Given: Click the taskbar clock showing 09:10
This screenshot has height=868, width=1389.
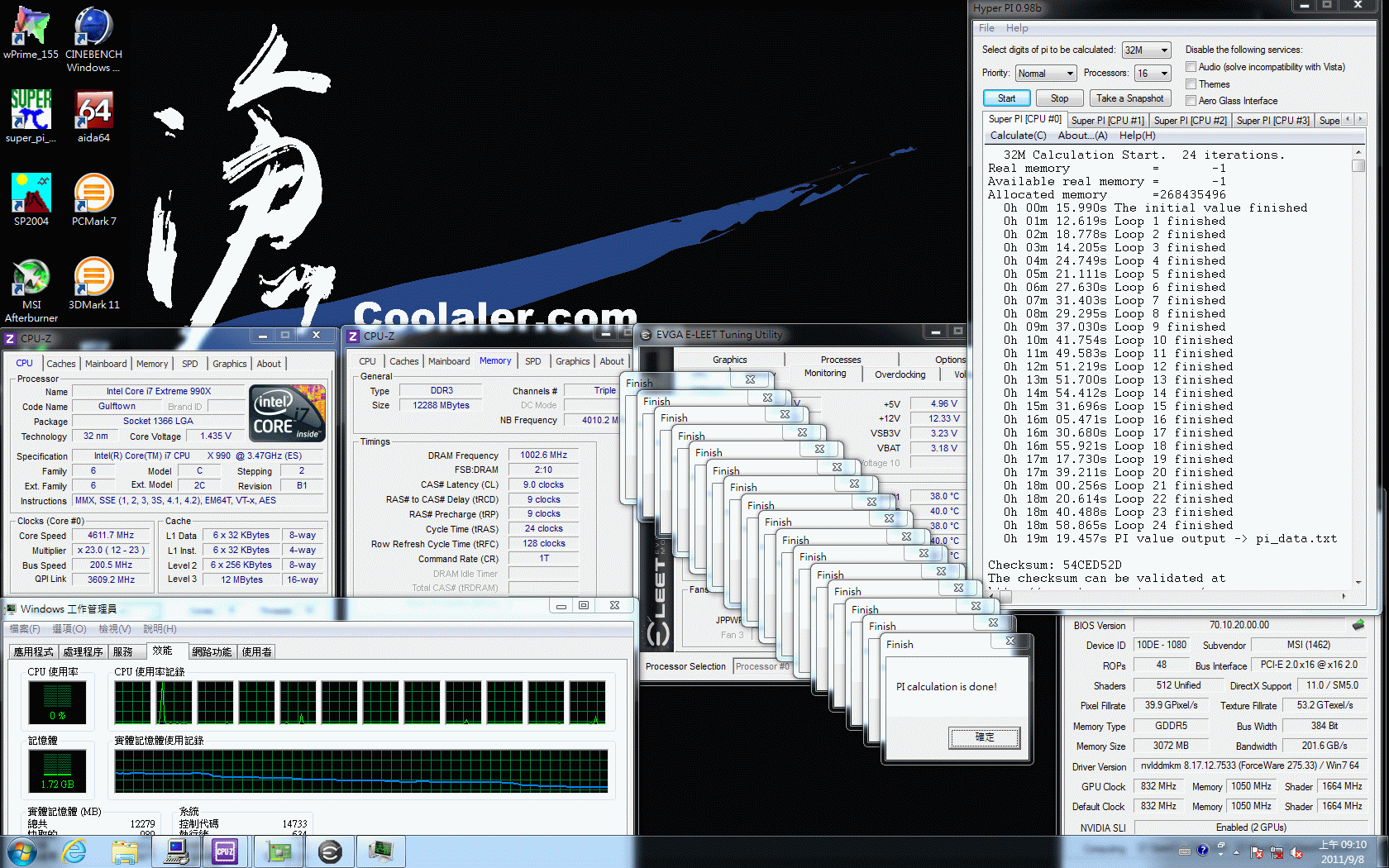Looking at the screenshot, I should pos(1343,852).
